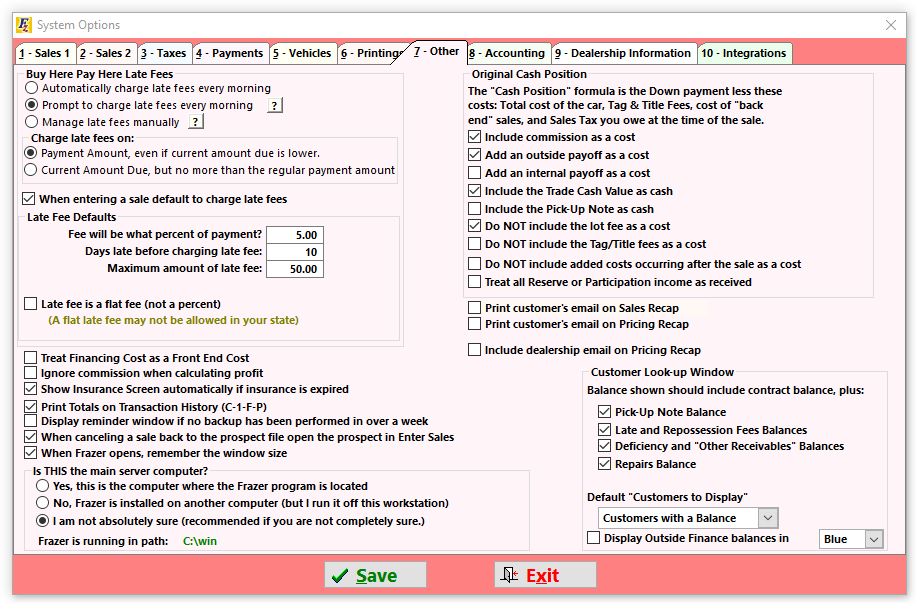Image resolution: width=916 pixels, height=603 pixels.
Task: Toggle Include commission as a cost
Action: [x=475, y=137]
